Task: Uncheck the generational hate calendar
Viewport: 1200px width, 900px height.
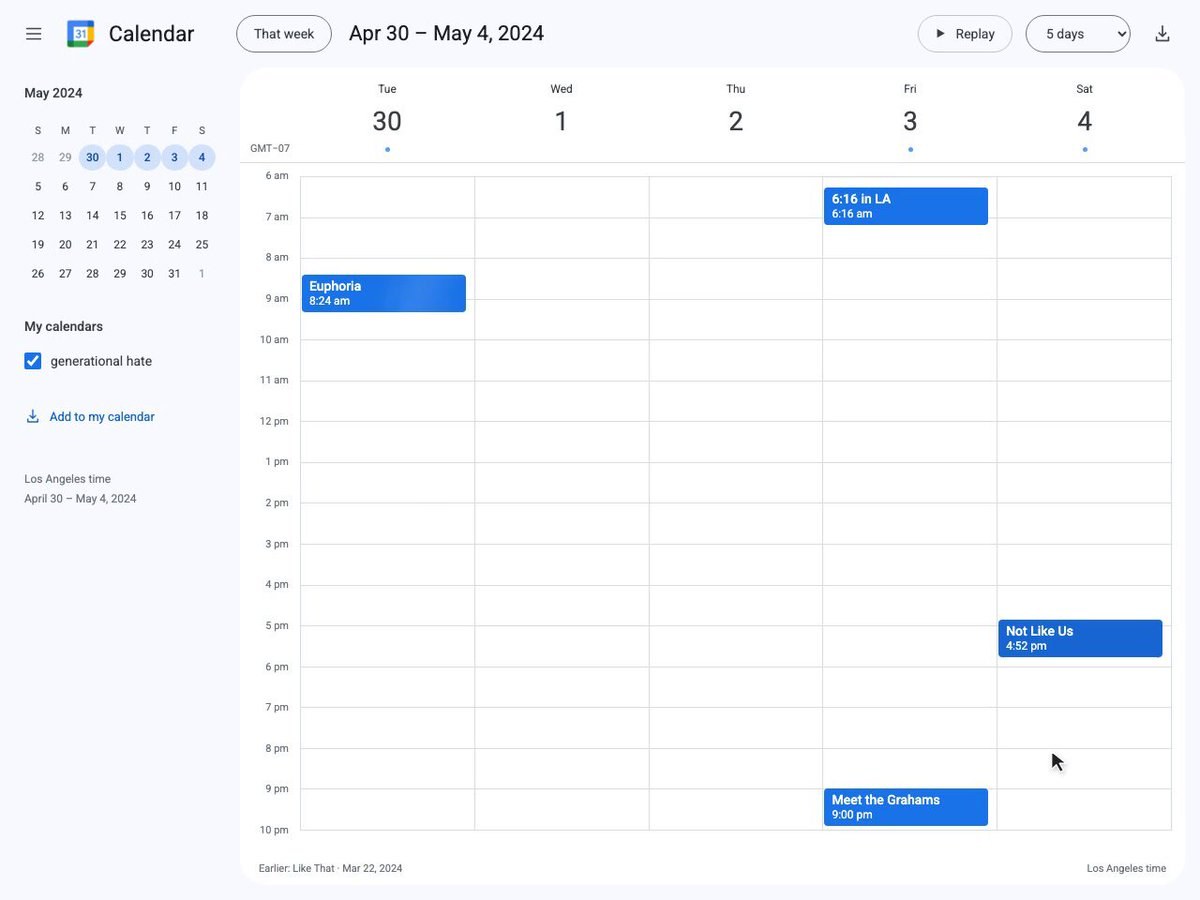Action: tap(33, 361)
